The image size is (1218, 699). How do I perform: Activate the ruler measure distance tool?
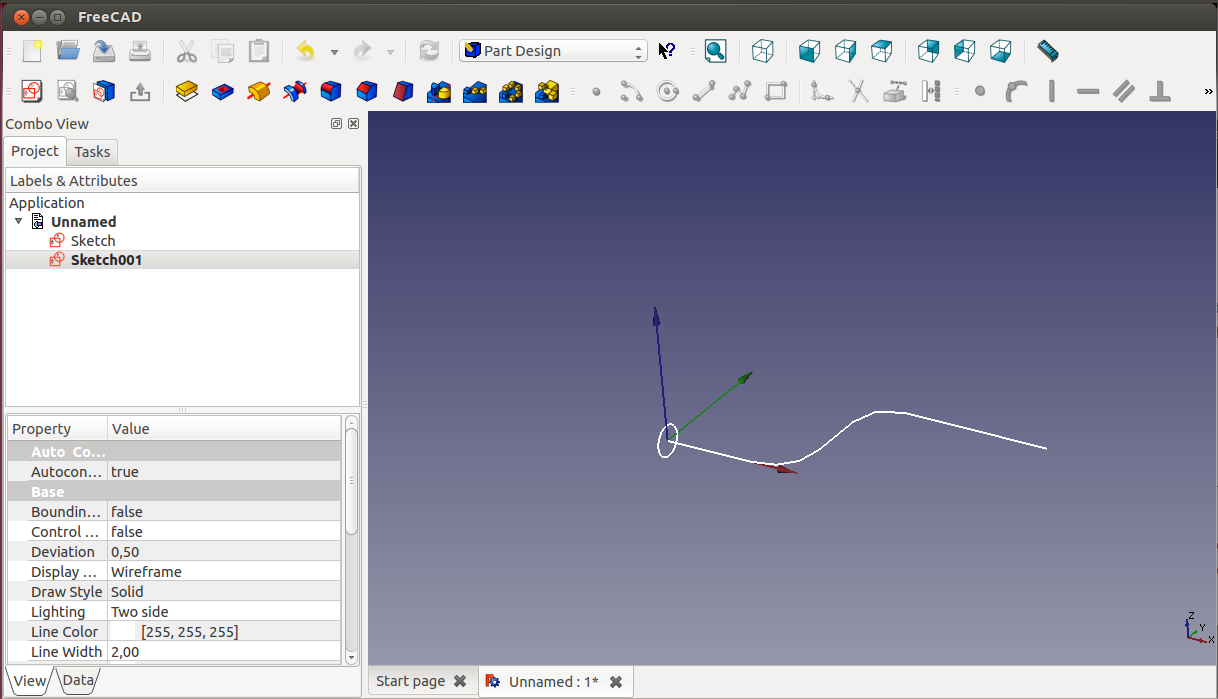click(x=1047, y=51)
